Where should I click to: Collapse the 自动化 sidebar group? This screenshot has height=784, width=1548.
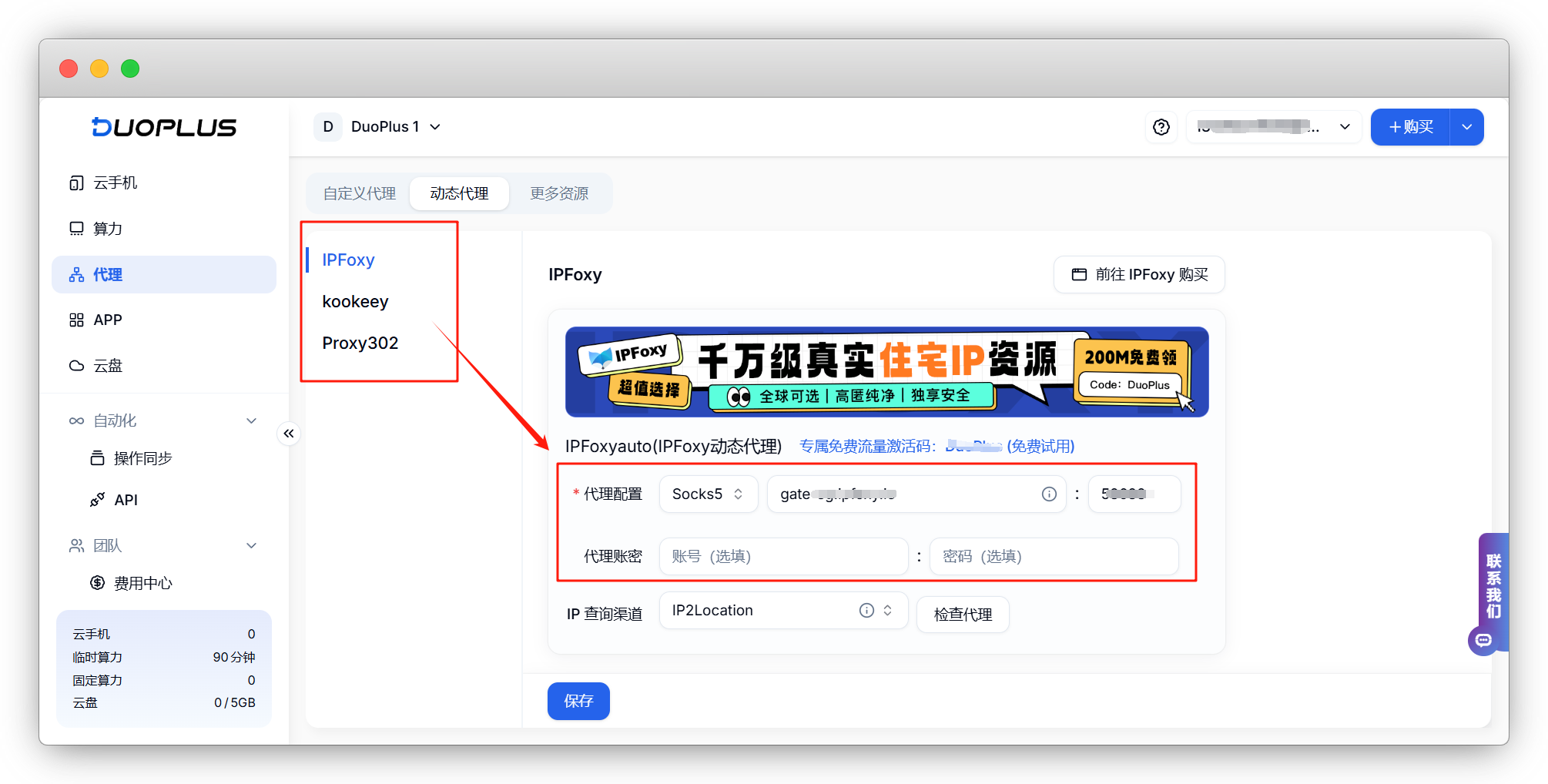tap(251, 421)
